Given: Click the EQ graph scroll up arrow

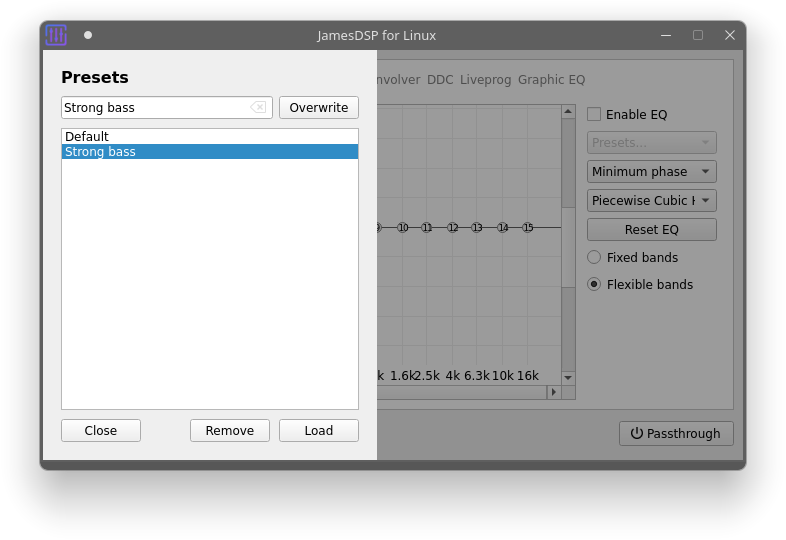Looking at the screenshot, I should (x=568, y=111).
